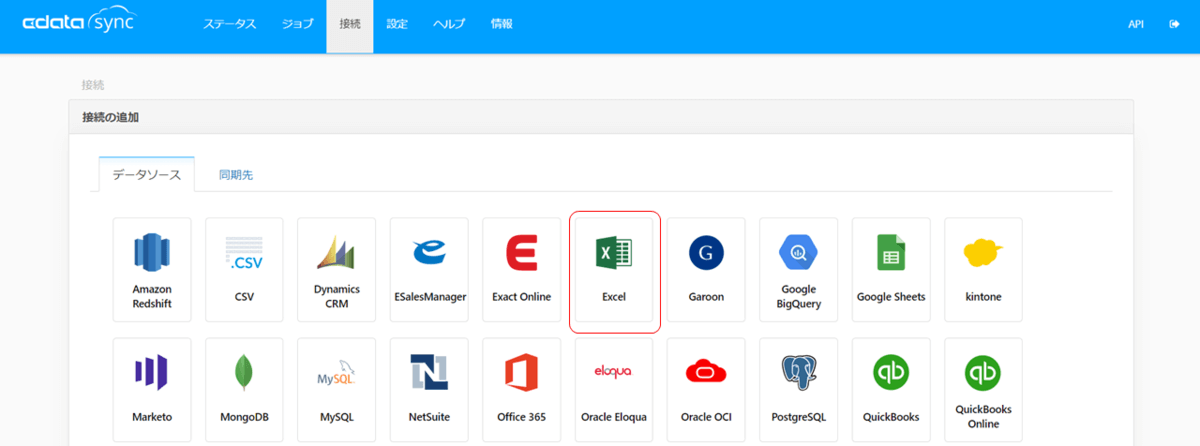Select the Excel connector tile

(x=614, y=270)
